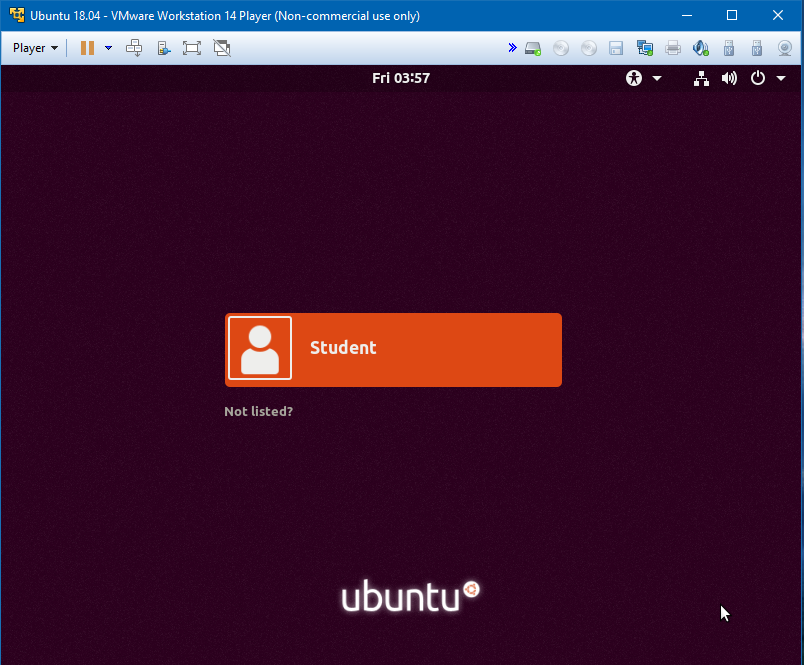Click the floppy drive device icon

click(616, 48)
